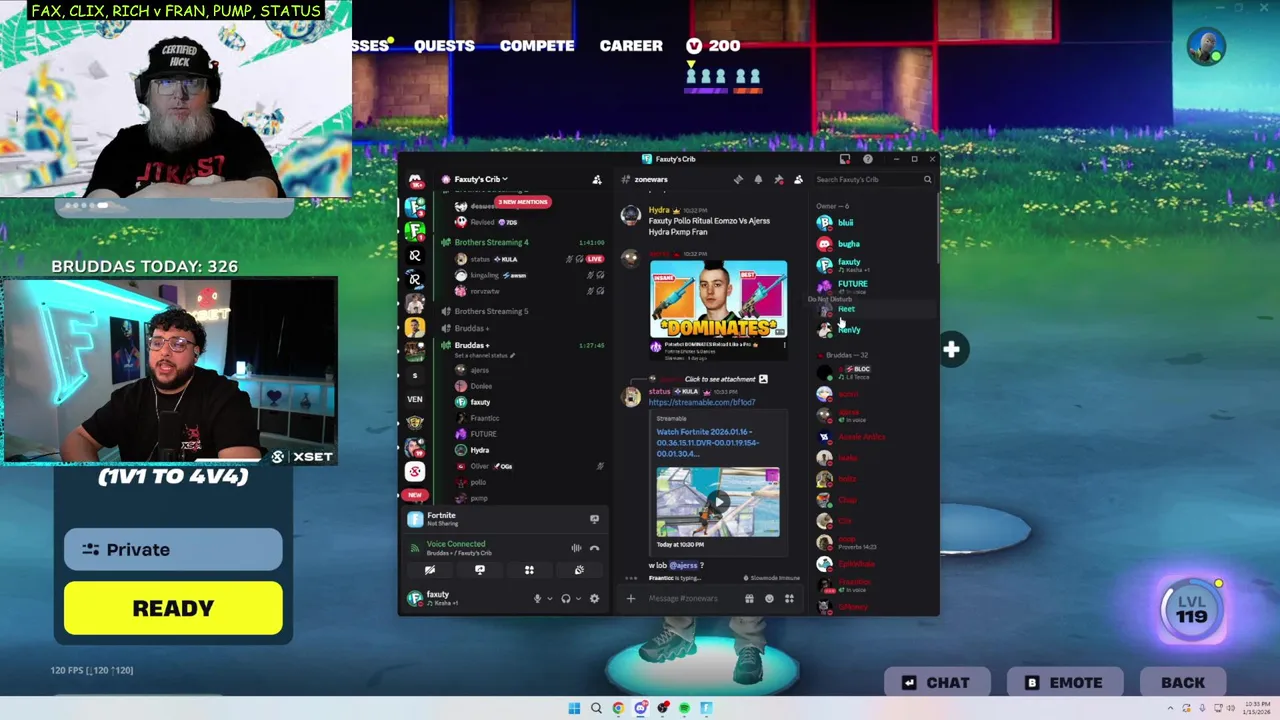
Task: Open the Watch Fortnite embed title link
Action: pos(707,443)
